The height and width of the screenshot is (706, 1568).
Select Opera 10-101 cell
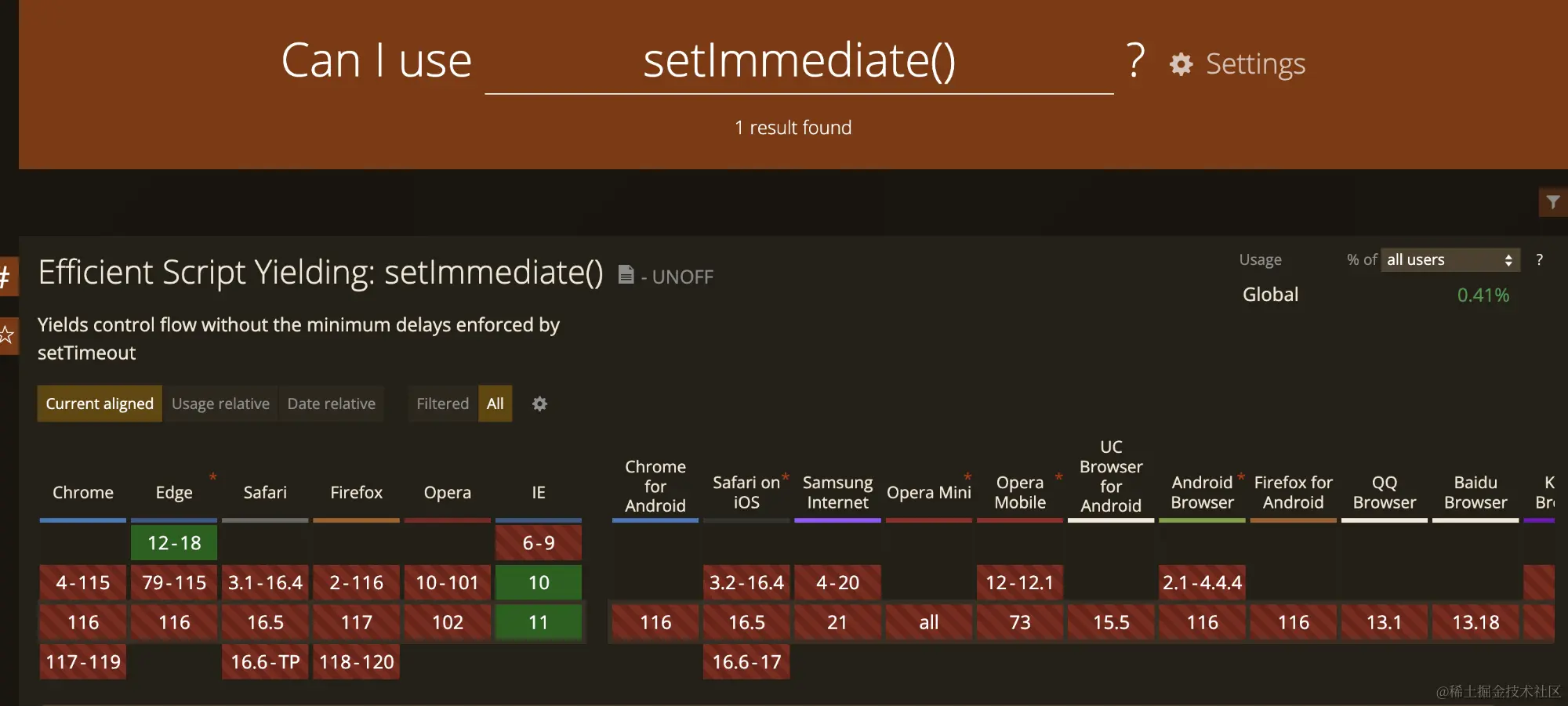[x=448, y=582]
